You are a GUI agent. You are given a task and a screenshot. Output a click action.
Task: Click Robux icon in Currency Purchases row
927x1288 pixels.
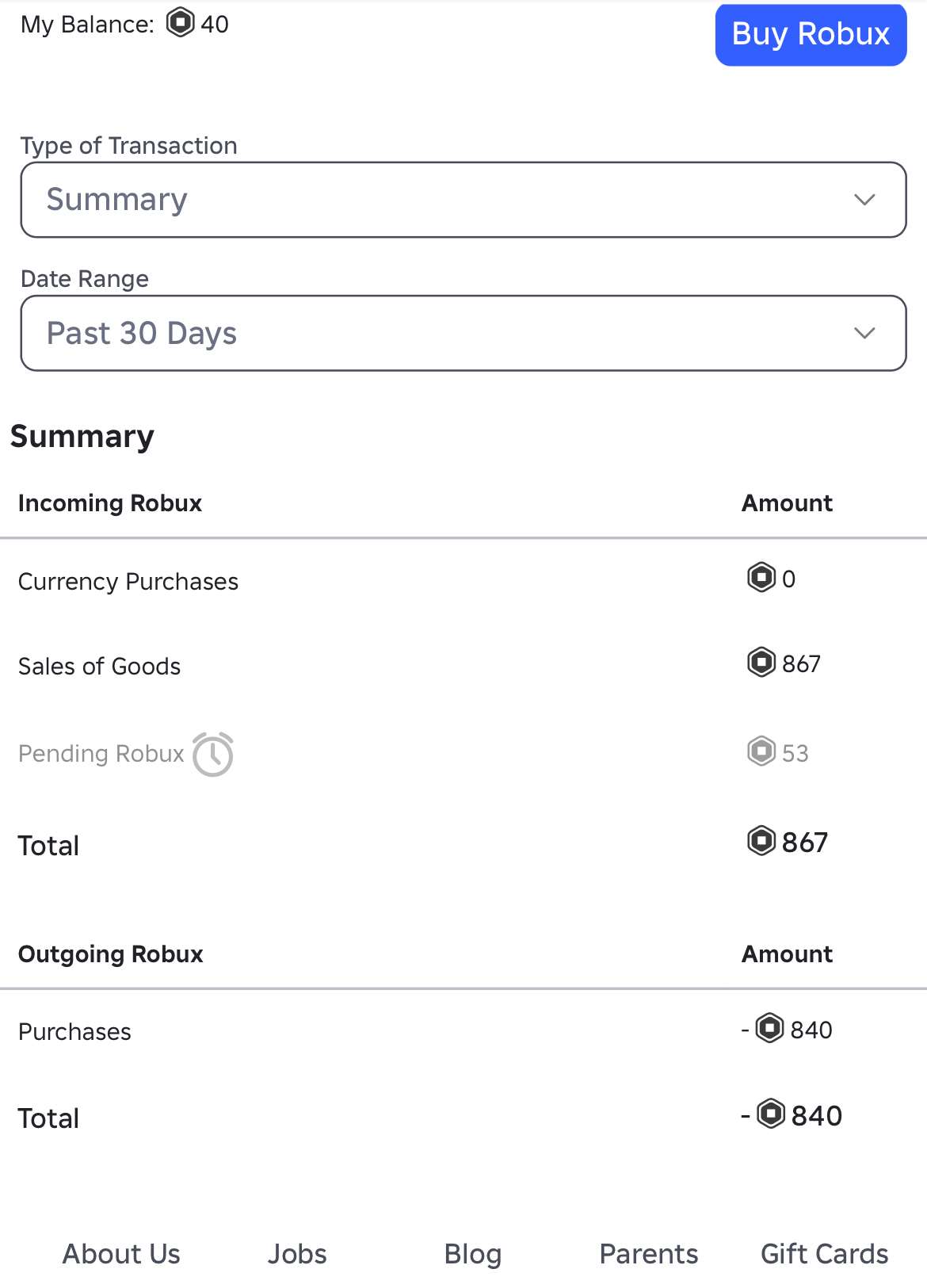point(761,577)
